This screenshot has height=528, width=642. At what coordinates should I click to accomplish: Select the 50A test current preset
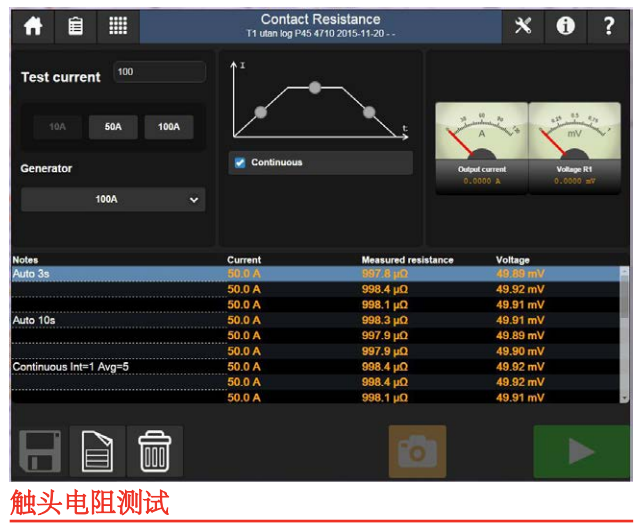113,127
